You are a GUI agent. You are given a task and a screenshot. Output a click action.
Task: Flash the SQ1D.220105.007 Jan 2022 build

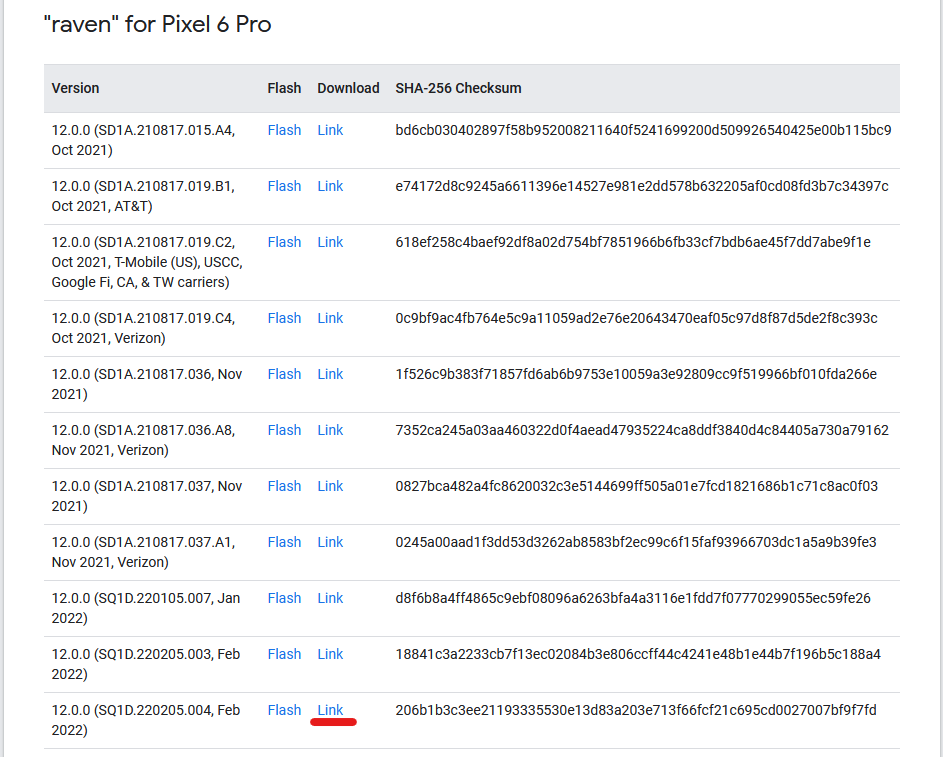click(284, 597)
